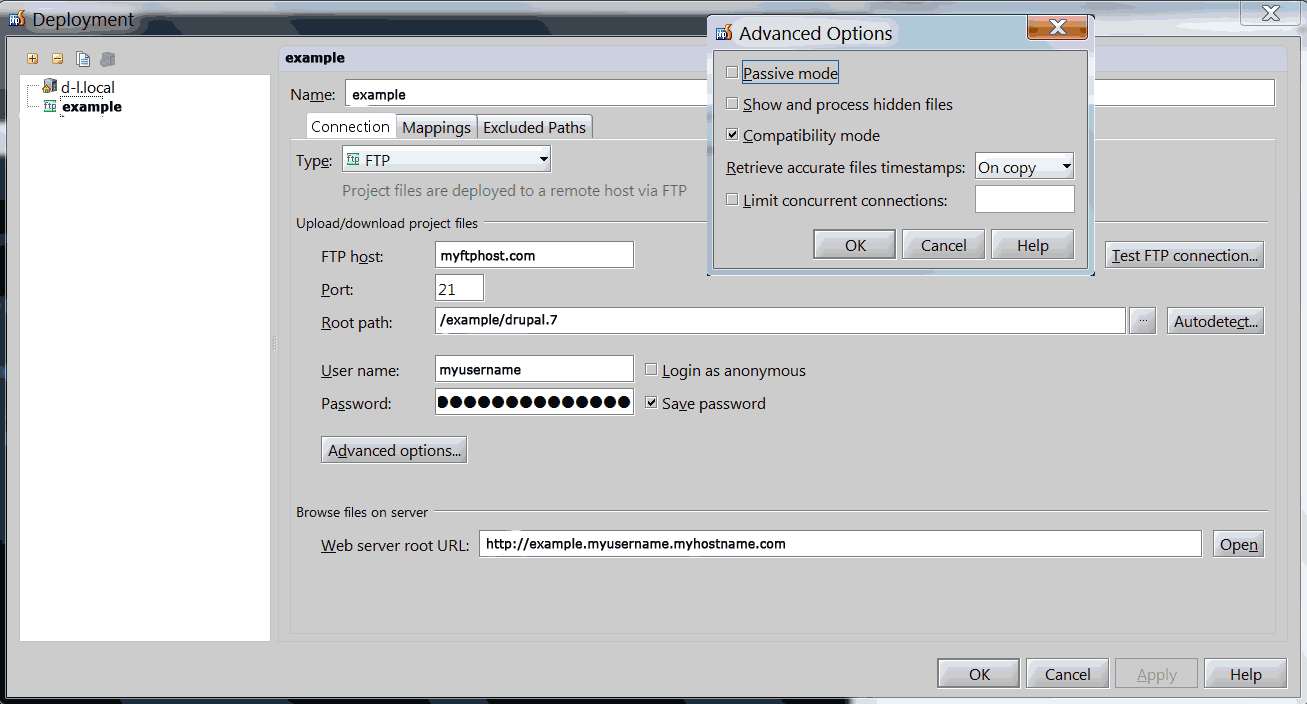Image resolution: width=1307 pixels, height=704 pixels.
Task: Open the Excluded Paths tab
Action: click(x=535, y=127)
